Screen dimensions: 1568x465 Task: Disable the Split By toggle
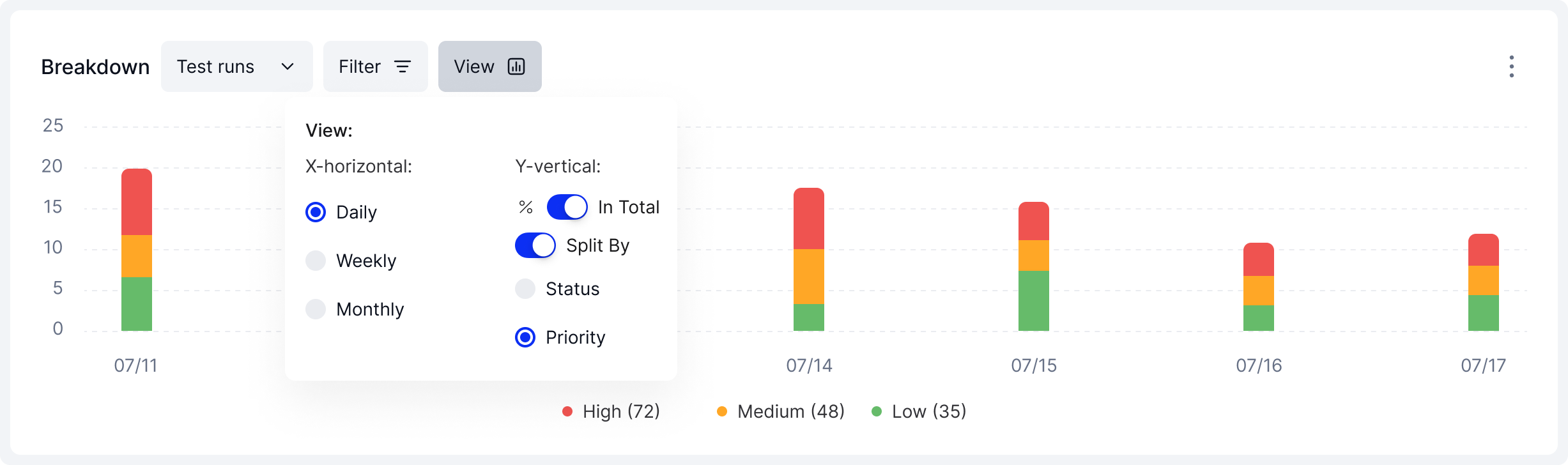pos(535,245)
